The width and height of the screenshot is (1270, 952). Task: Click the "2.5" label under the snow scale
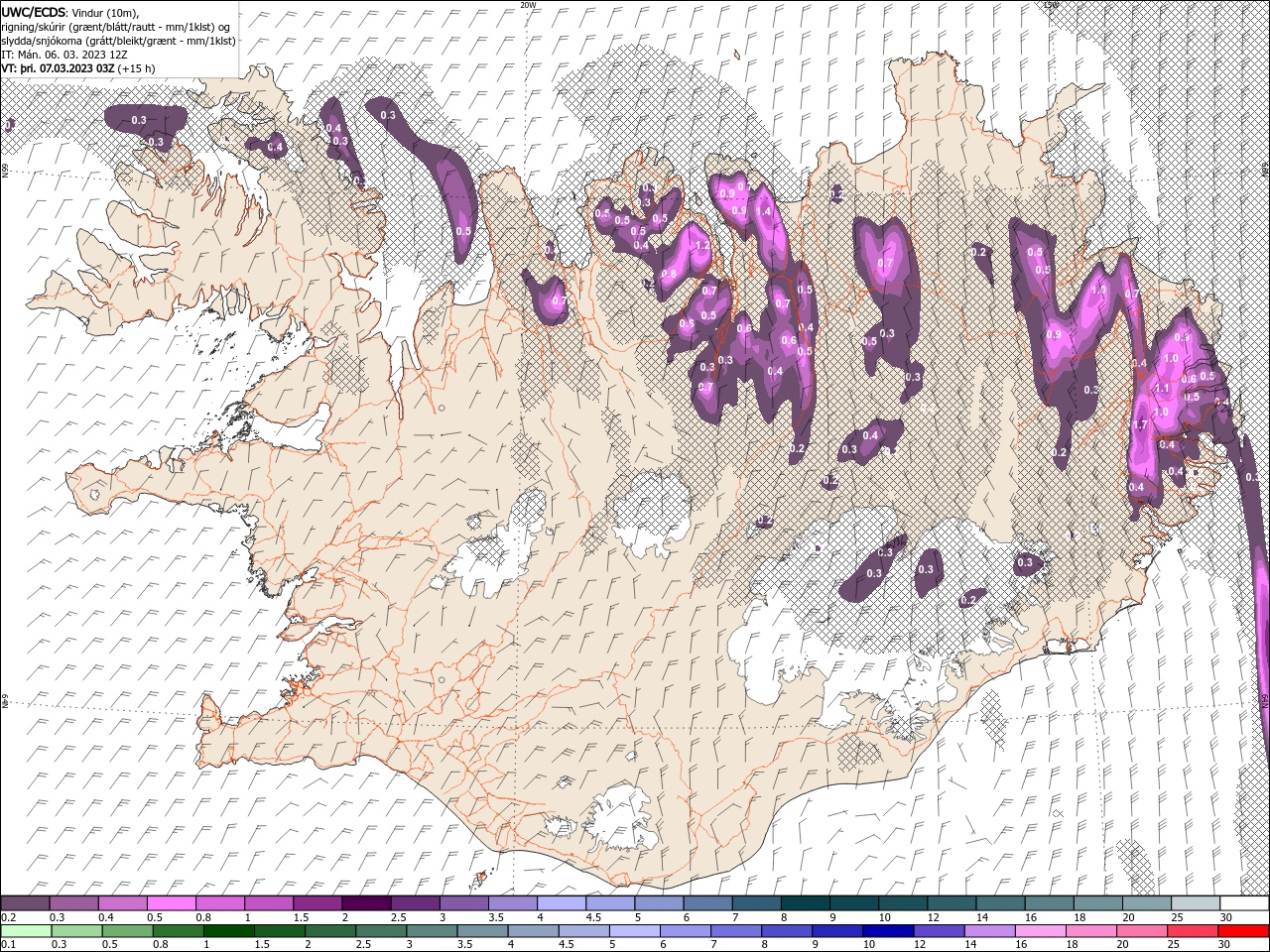tap(398, 917)
